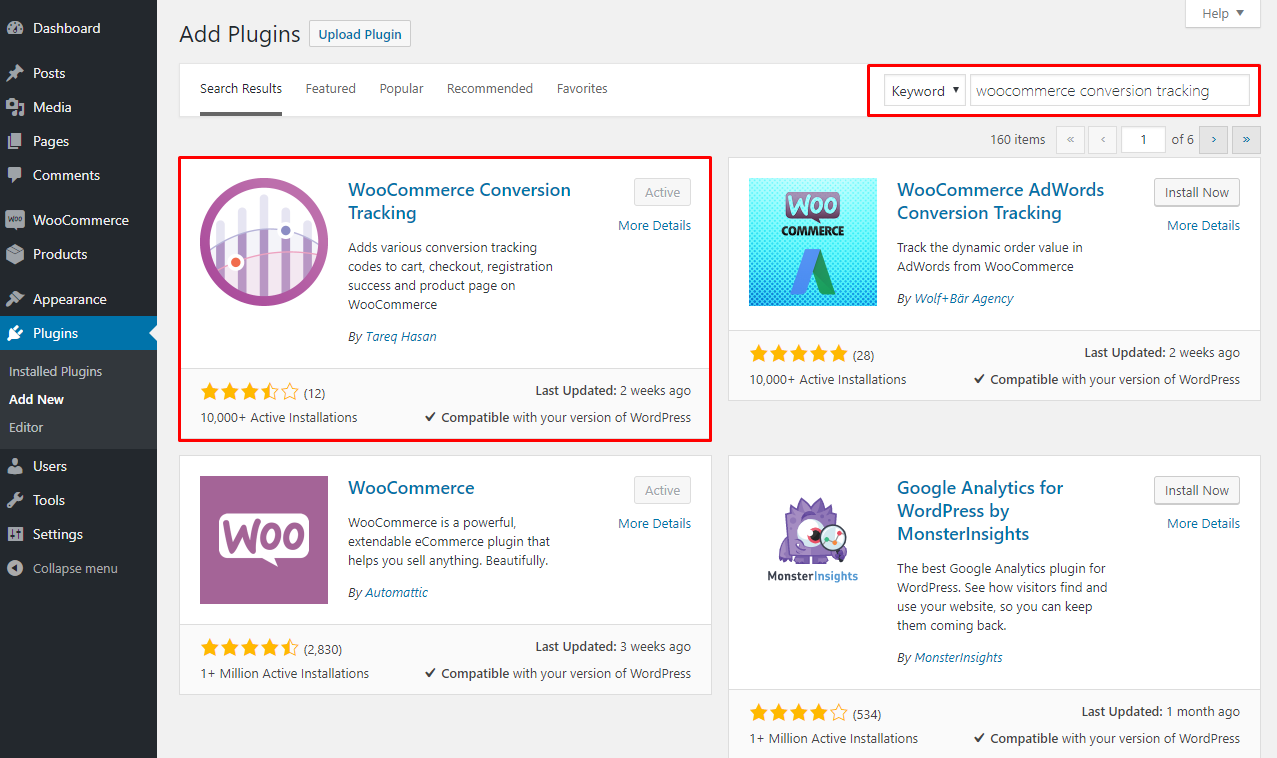Open the Appearance menu item
The image size is (1277, 758).
pyautogui.click(x=78, y=299)
